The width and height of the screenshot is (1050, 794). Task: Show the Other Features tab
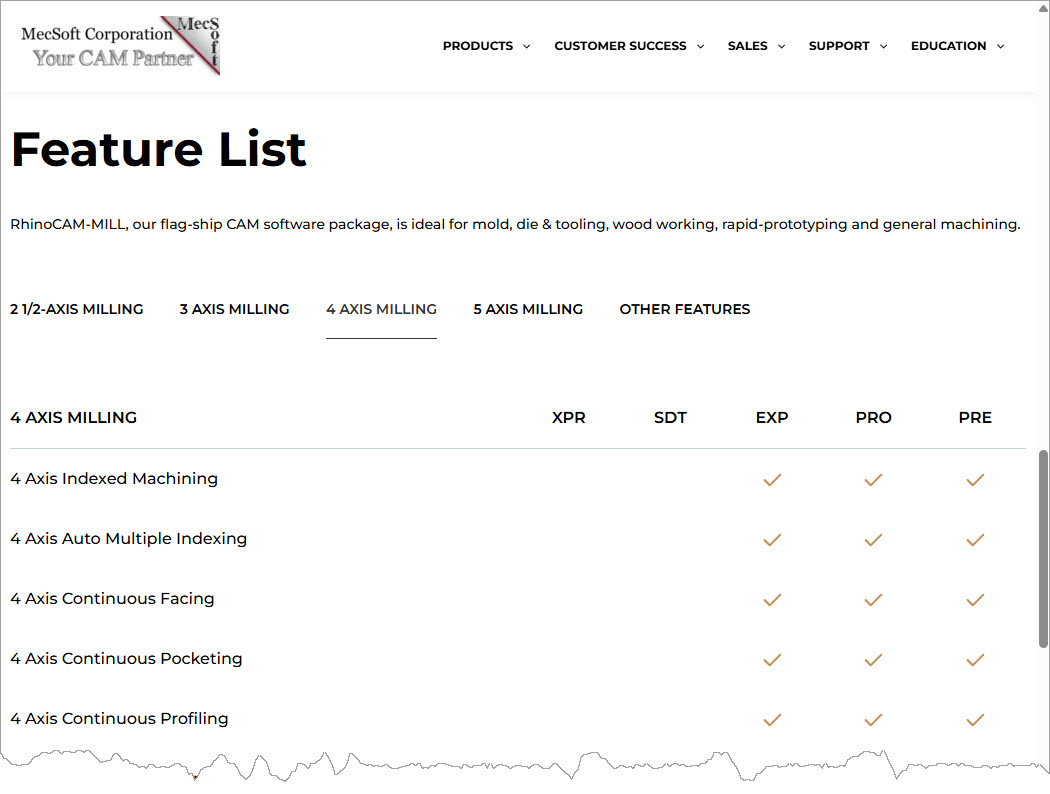pos(684,309)
